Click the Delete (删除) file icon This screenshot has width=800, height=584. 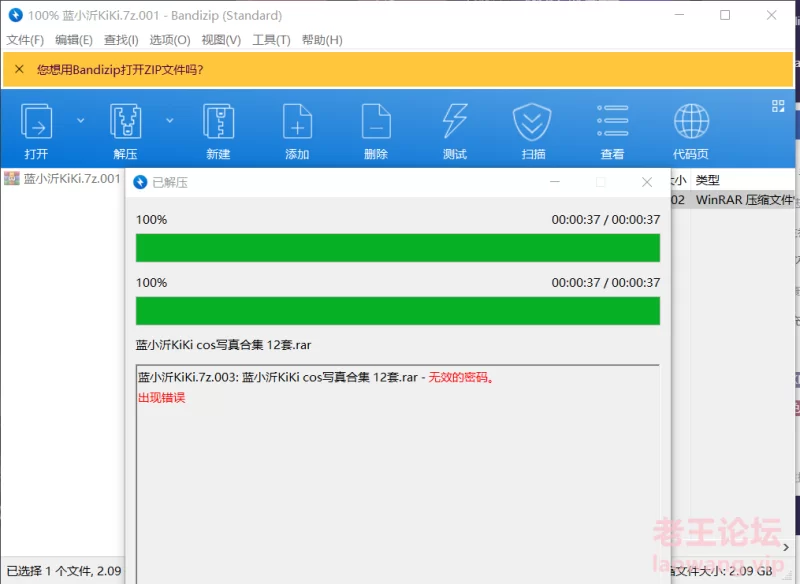tap(376, 121)
